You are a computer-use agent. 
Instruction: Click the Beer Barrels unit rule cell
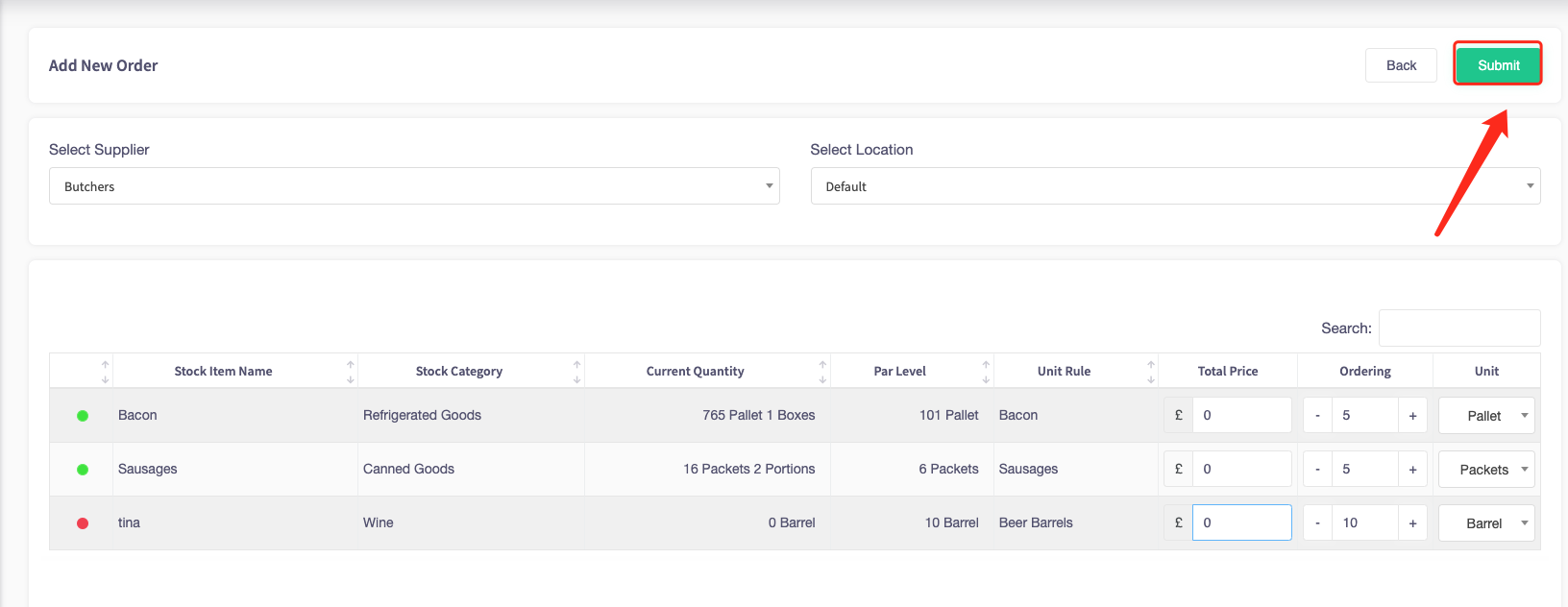[x=1076, y=523]
